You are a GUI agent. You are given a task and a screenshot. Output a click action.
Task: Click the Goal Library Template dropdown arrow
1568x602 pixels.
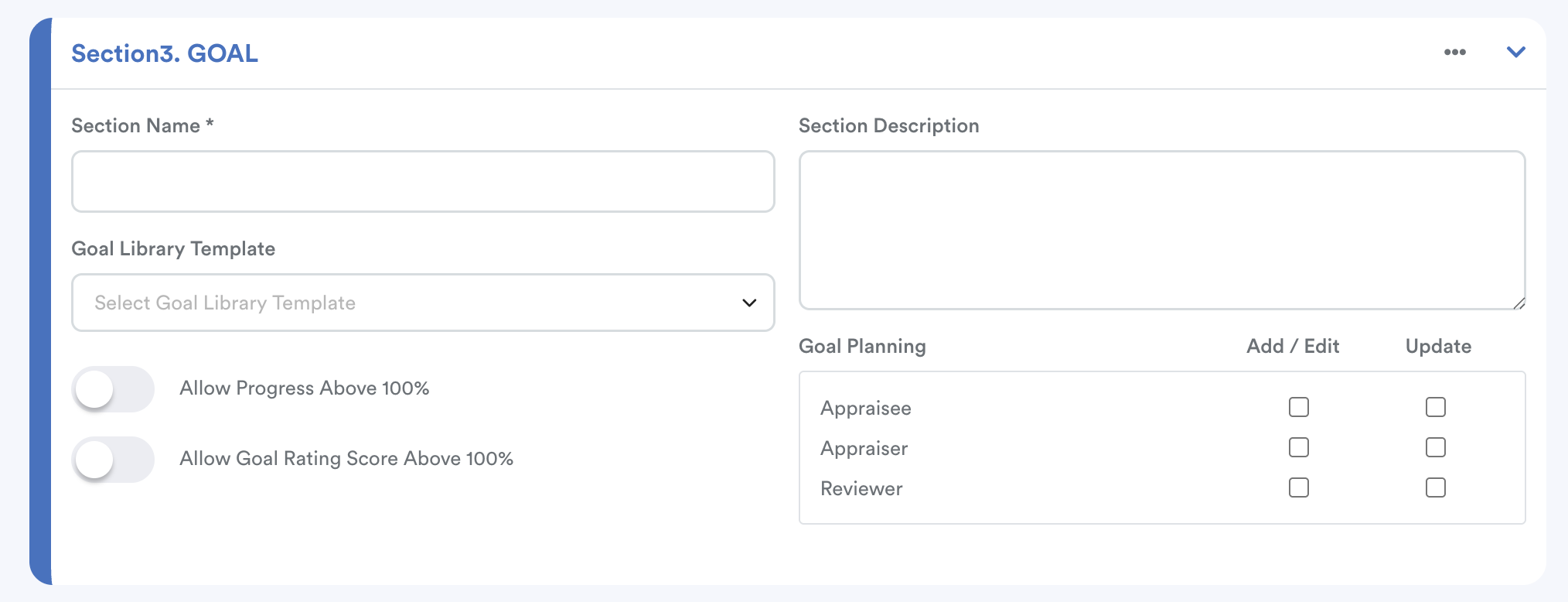(748, 303)
